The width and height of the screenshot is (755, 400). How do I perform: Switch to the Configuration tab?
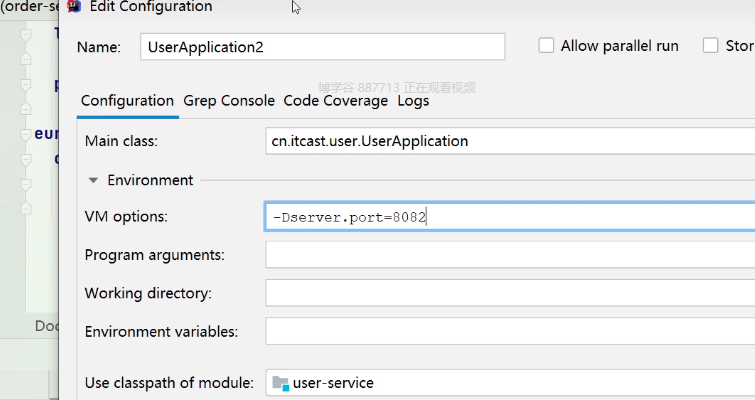point(127,100)
